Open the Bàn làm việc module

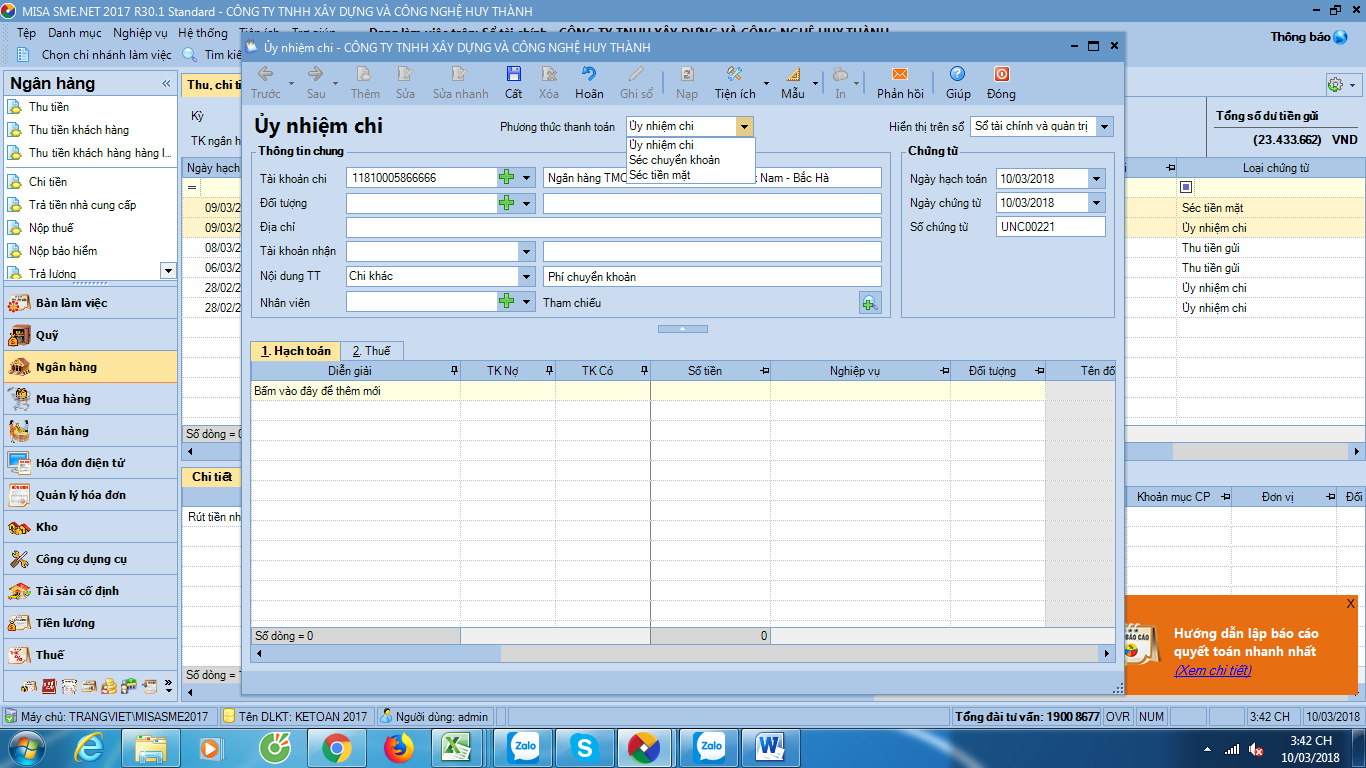click(90, 303)
